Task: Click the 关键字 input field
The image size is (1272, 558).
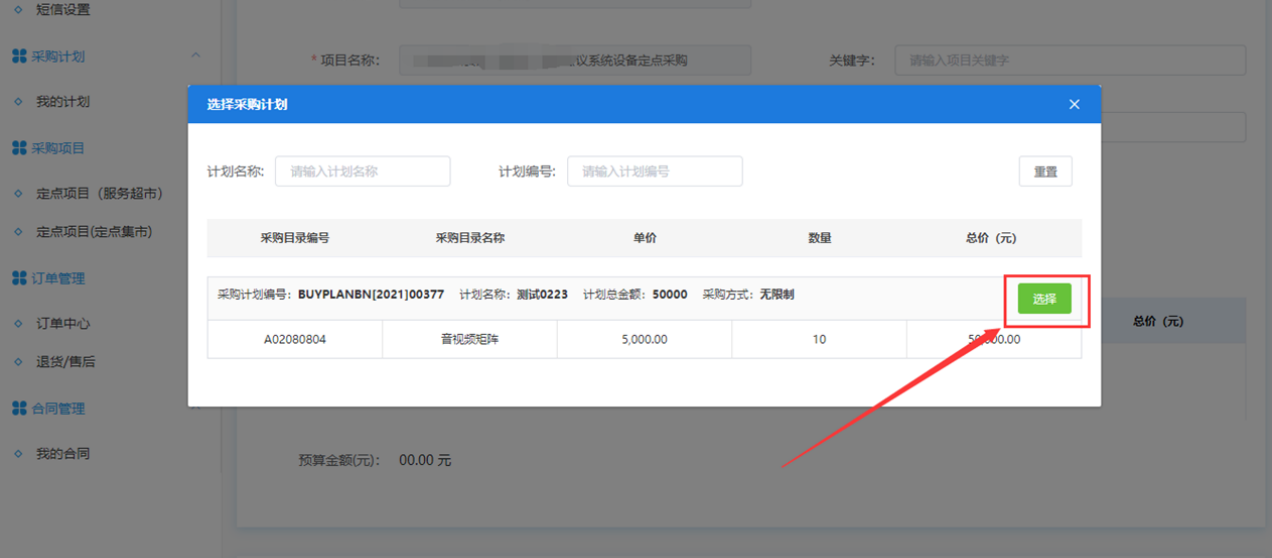Action: (1069, 60)
